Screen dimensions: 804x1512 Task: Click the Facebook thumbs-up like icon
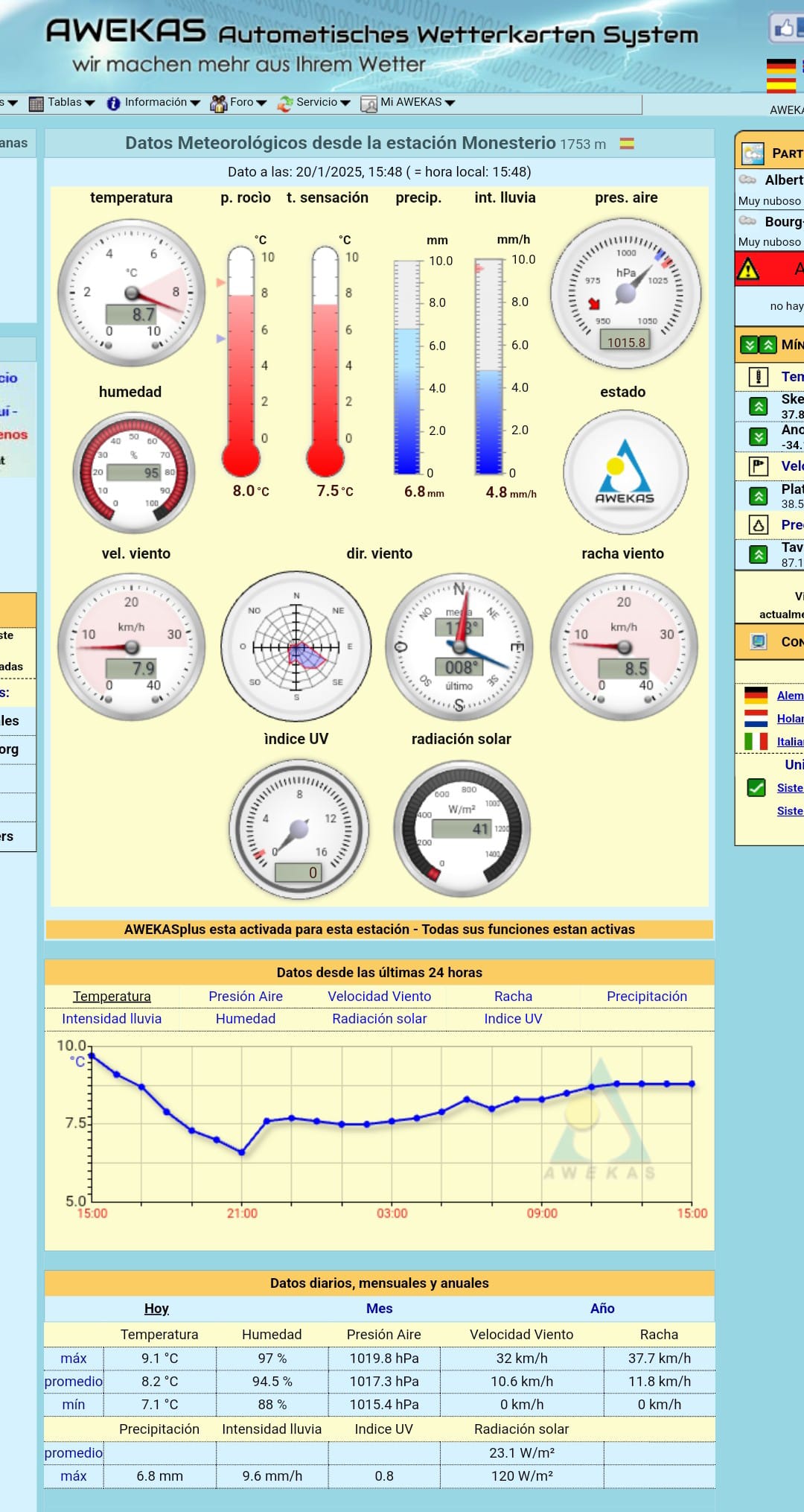pos(785,28)
